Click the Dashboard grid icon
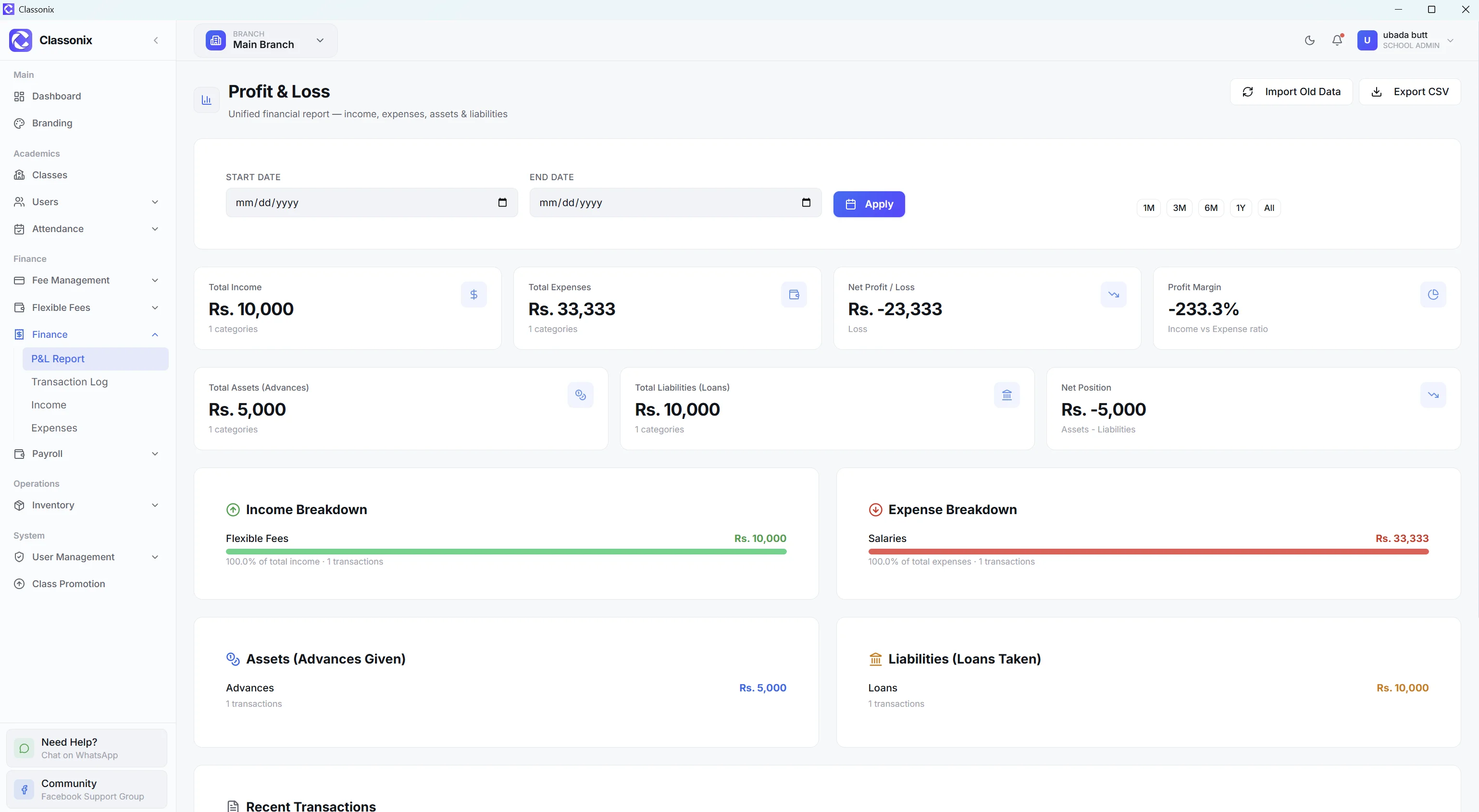The width and height of the screenshot is (1479, 812). pyautogui.click(x=19, y=97)
